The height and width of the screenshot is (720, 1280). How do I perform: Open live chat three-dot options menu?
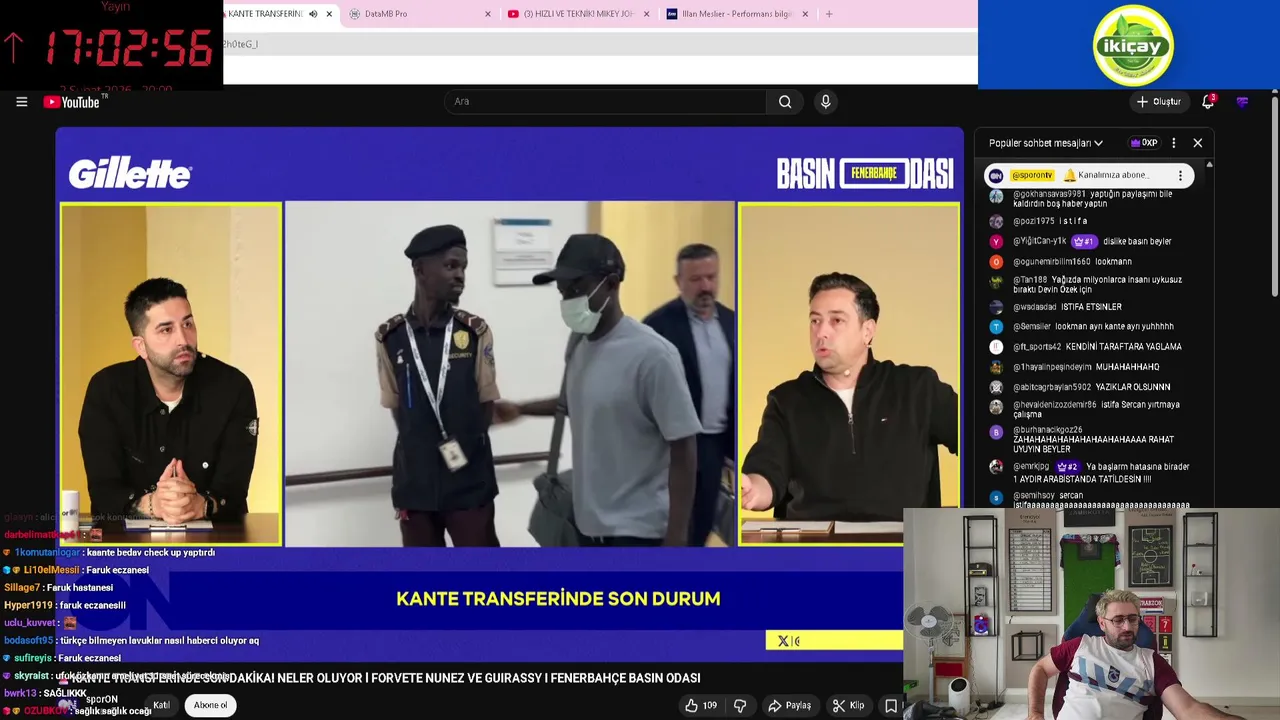pos(1173,143)
